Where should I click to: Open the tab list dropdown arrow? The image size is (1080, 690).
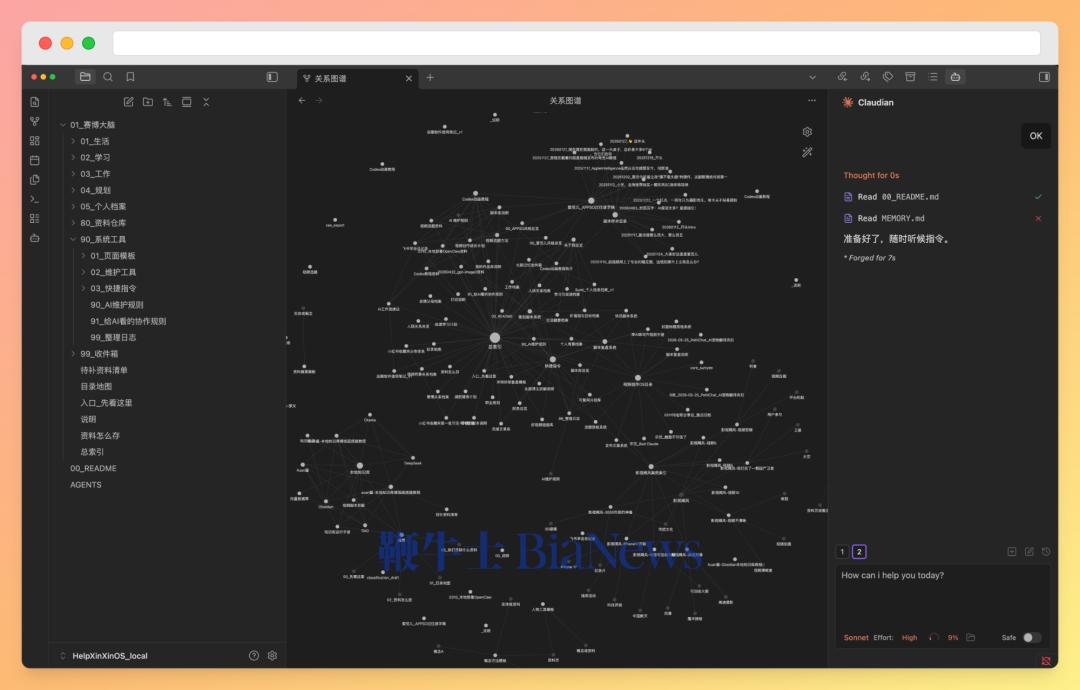(x=812, y=78)
